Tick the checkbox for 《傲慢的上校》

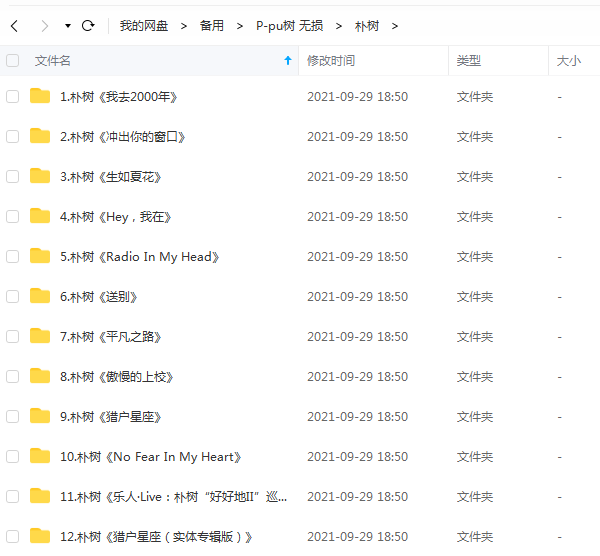[x=13, y=377]
